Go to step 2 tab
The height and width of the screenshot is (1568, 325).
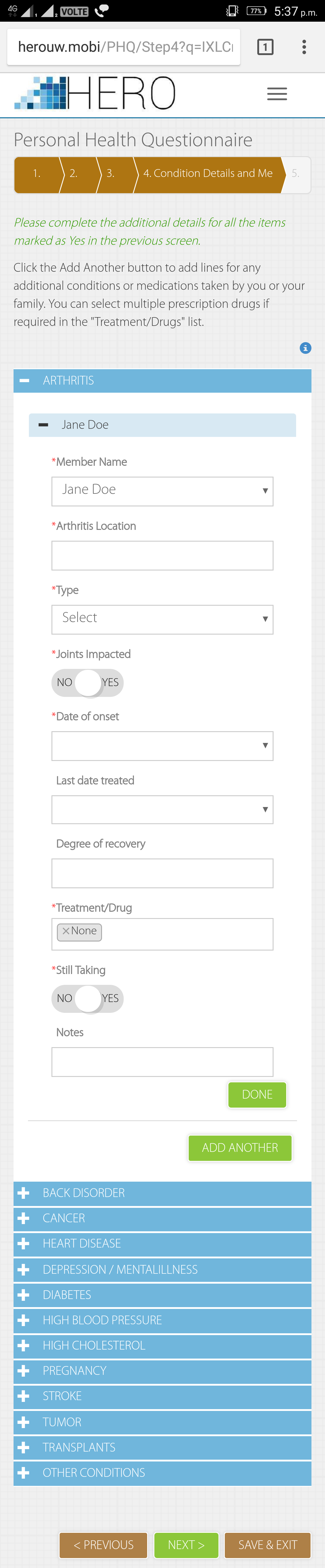(76, 174)
